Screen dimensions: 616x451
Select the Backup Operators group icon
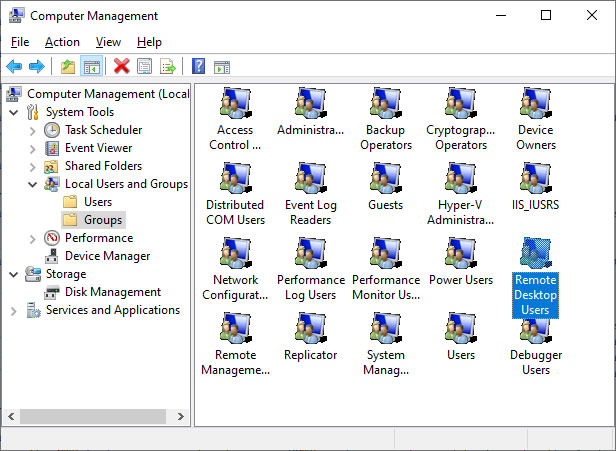[x=385, y=103]
